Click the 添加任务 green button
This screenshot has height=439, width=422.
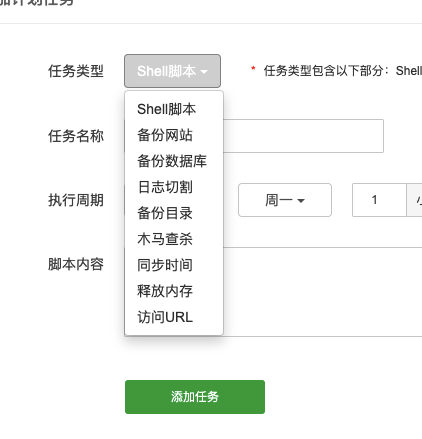tap(195, 397)
